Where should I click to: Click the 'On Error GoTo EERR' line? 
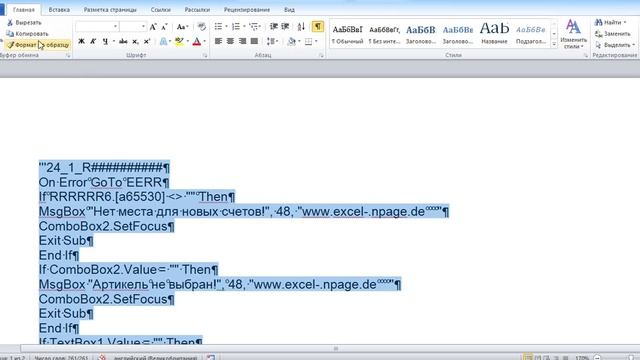(104, 182)
